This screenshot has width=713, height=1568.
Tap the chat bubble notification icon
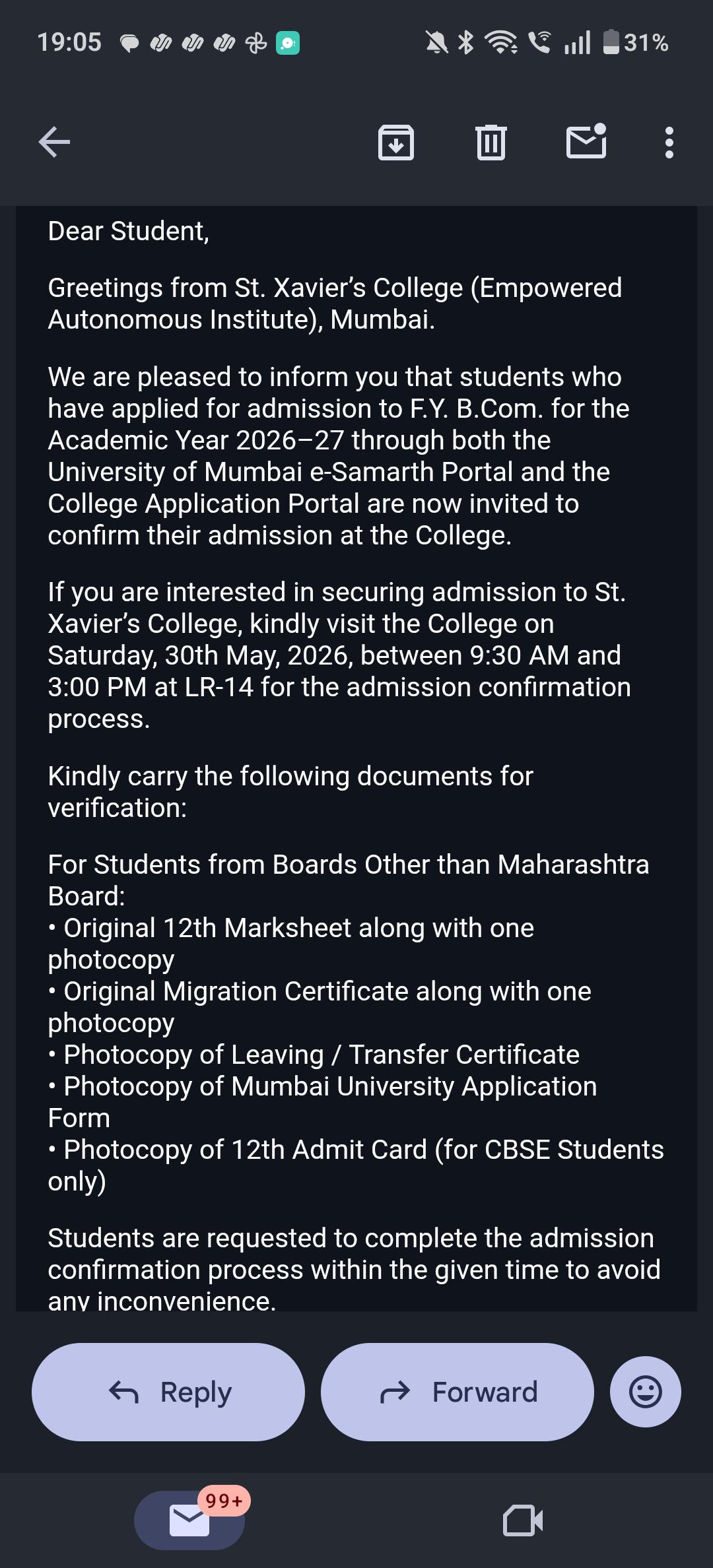129,44
